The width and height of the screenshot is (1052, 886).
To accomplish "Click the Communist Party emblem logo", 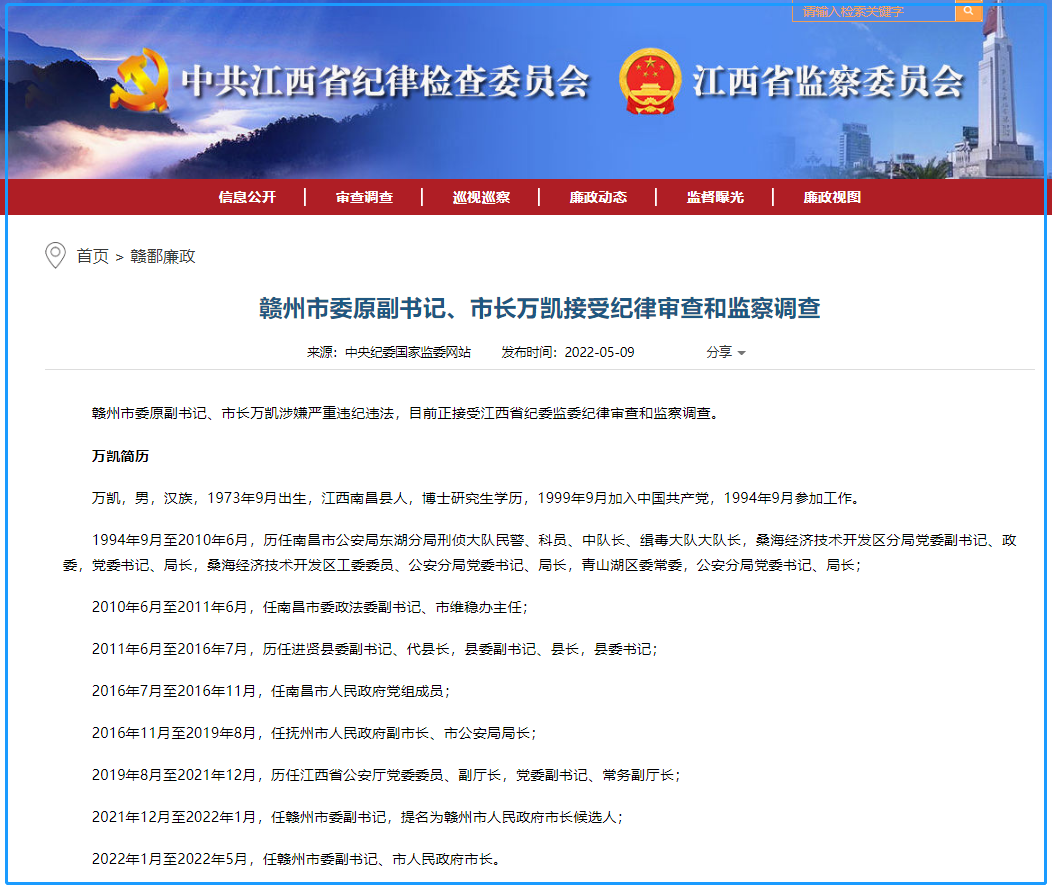I will point(140,81).
